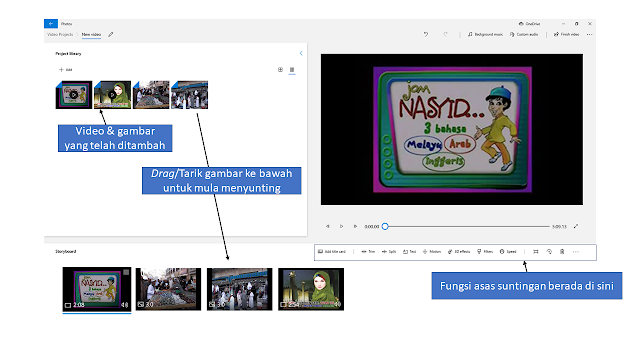Select the Trim tool
This screenshot has height=360, width=640.
[x=368, y=252]
